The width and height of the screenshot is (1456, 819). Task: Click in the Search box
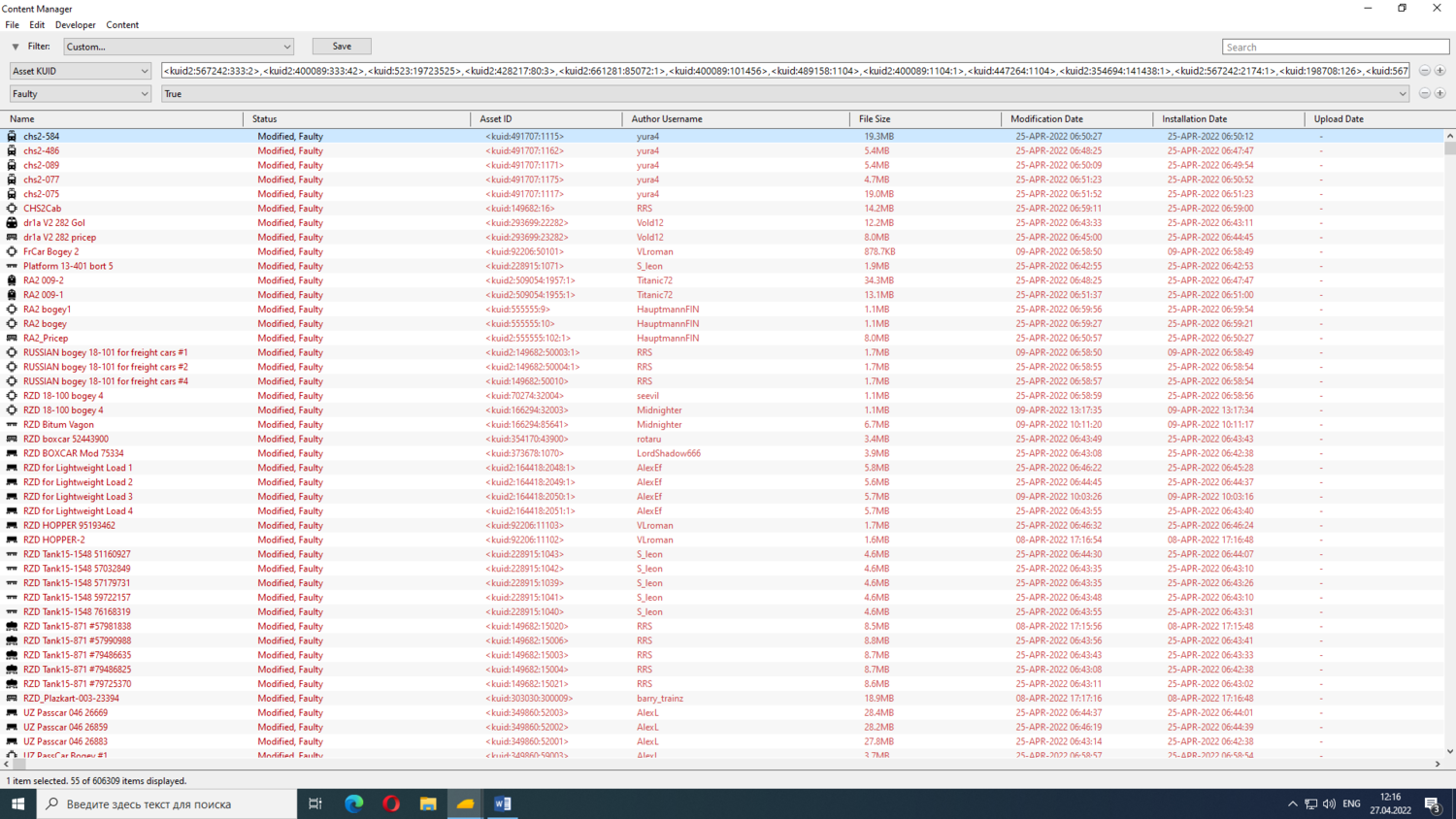[1336, 47]
